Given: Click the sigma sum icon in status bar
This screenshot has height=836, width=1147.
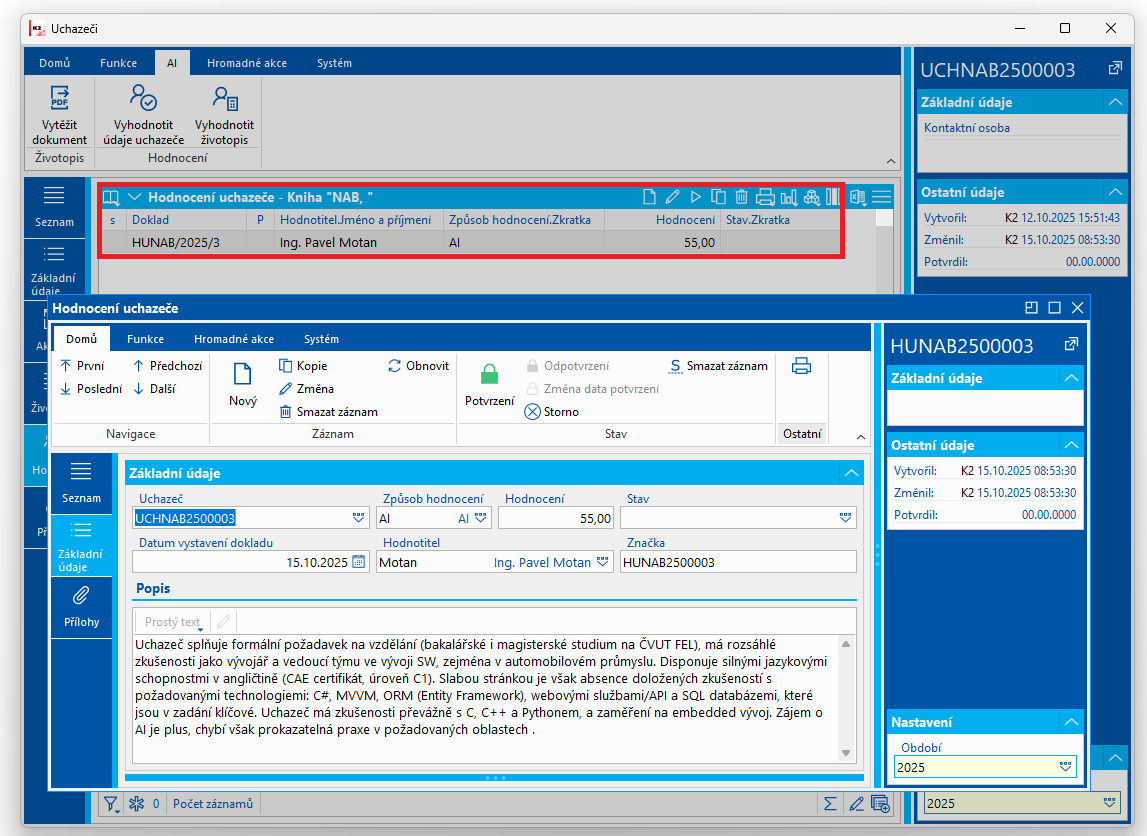Looking at the screenshot, I should point(830,804).
